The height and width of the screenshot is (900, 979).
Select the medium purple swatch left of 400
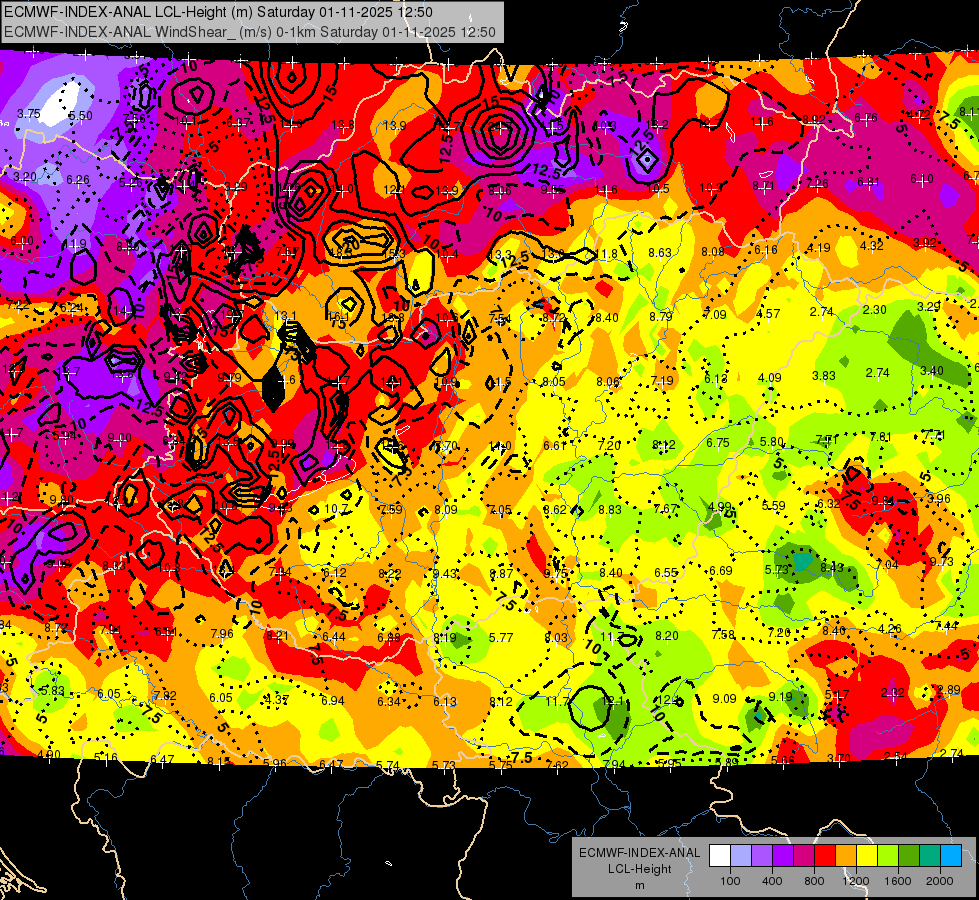762,856
